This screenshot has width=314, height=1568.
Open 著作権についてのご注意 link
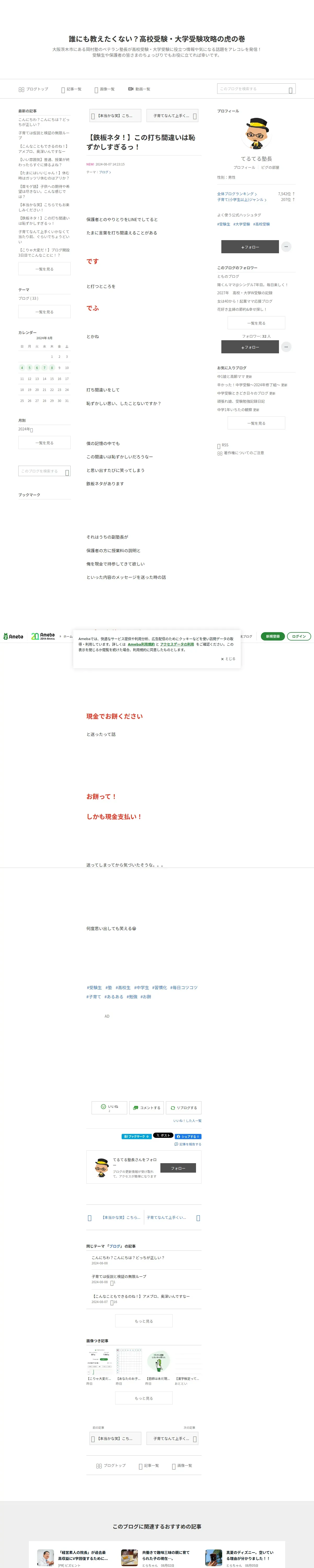[x=241, y=453]
